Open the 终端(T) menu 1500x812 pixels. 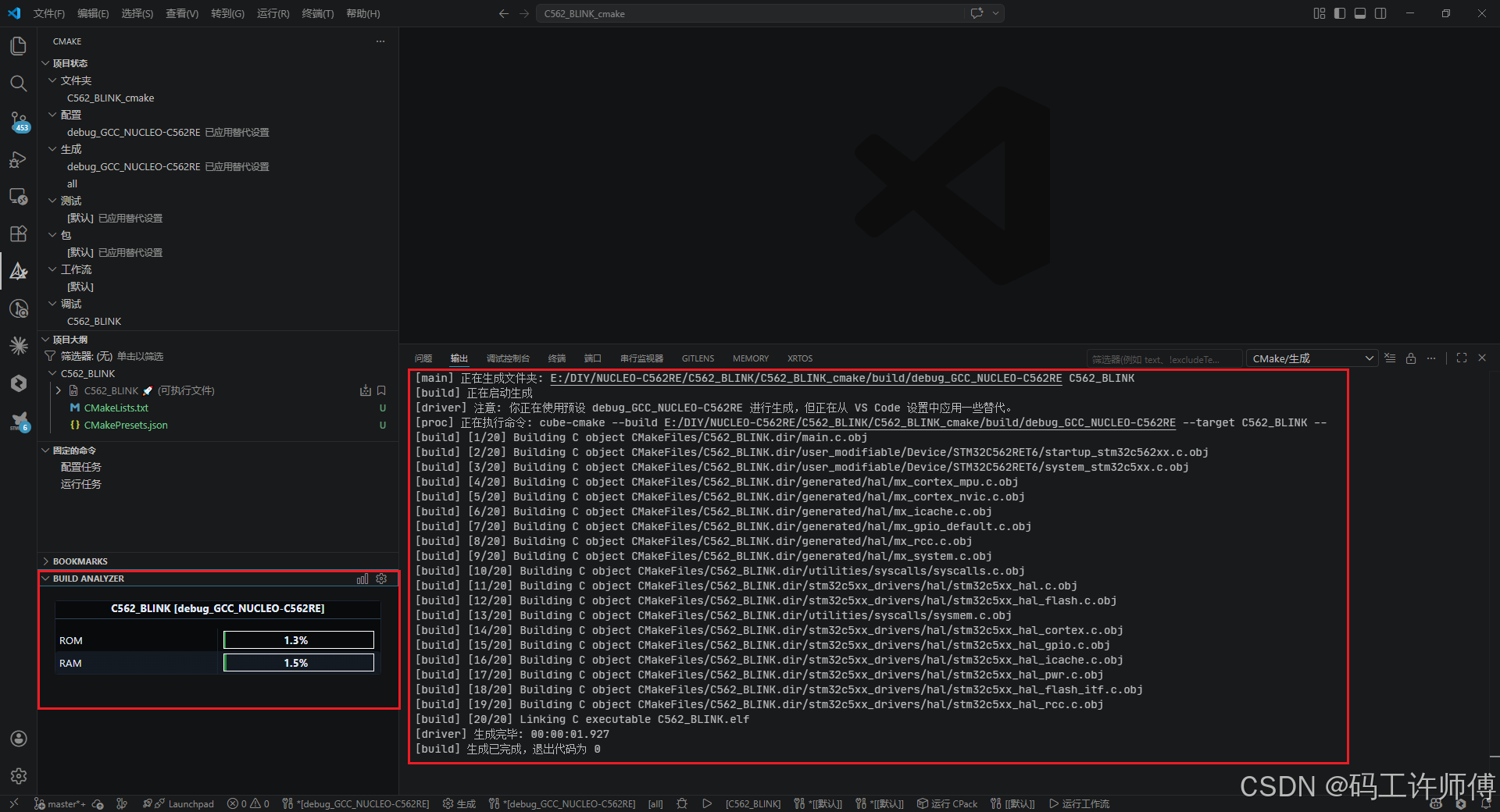317,13
